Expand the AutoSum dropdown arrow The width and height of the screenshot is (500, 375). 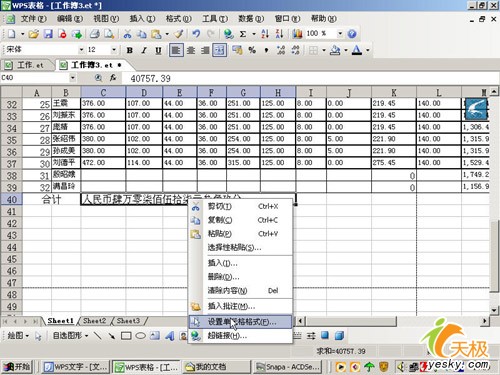[254, 34]
